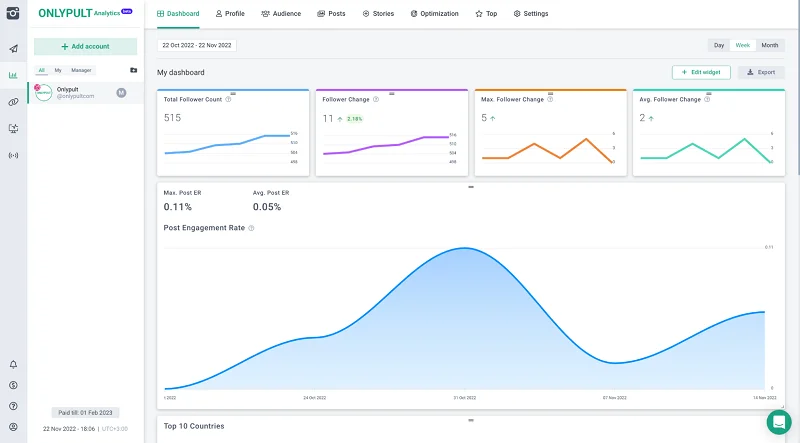Open the paper plane publishing icon in sidebar

(x=13, y=48)
